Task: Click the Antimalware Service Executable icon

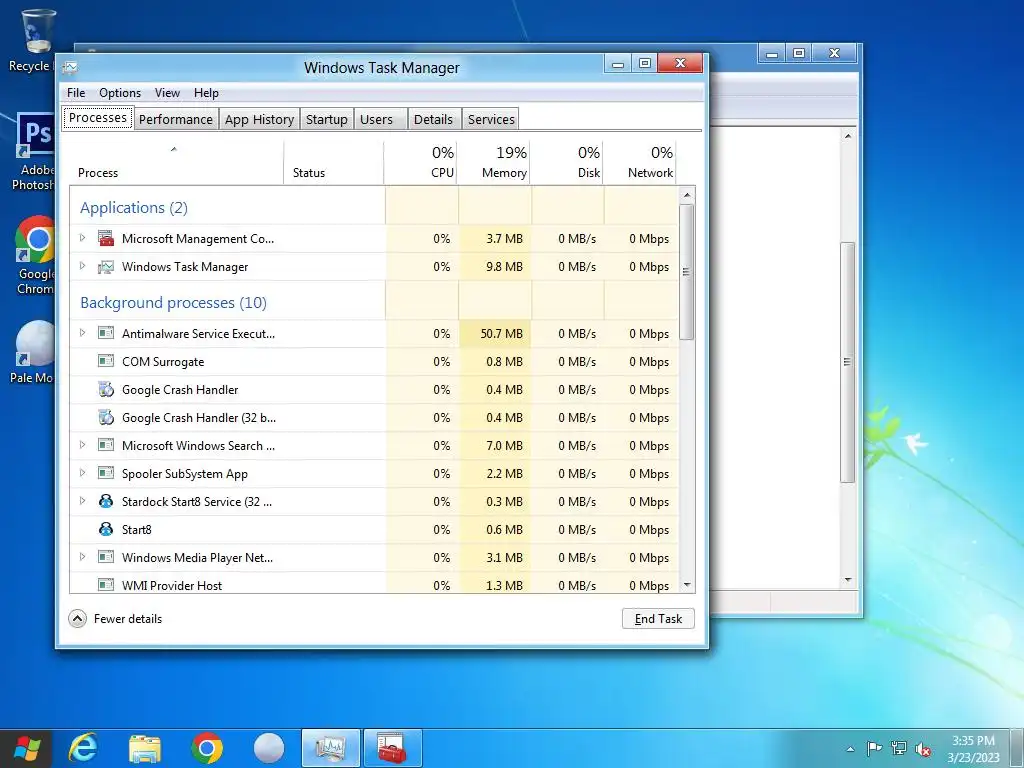Action: (106, 333)
